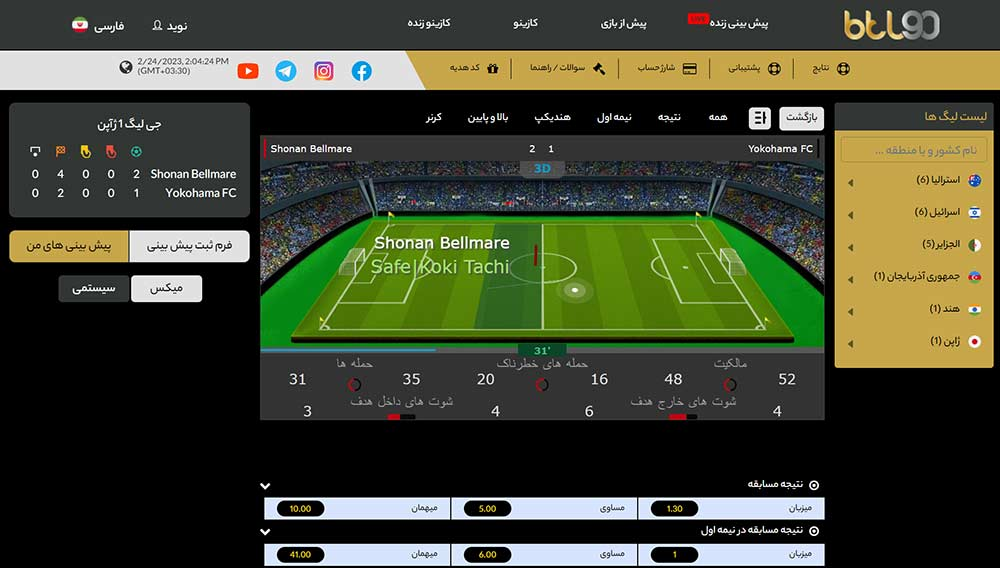Click the Iran flag language icon

coord(80,25)
